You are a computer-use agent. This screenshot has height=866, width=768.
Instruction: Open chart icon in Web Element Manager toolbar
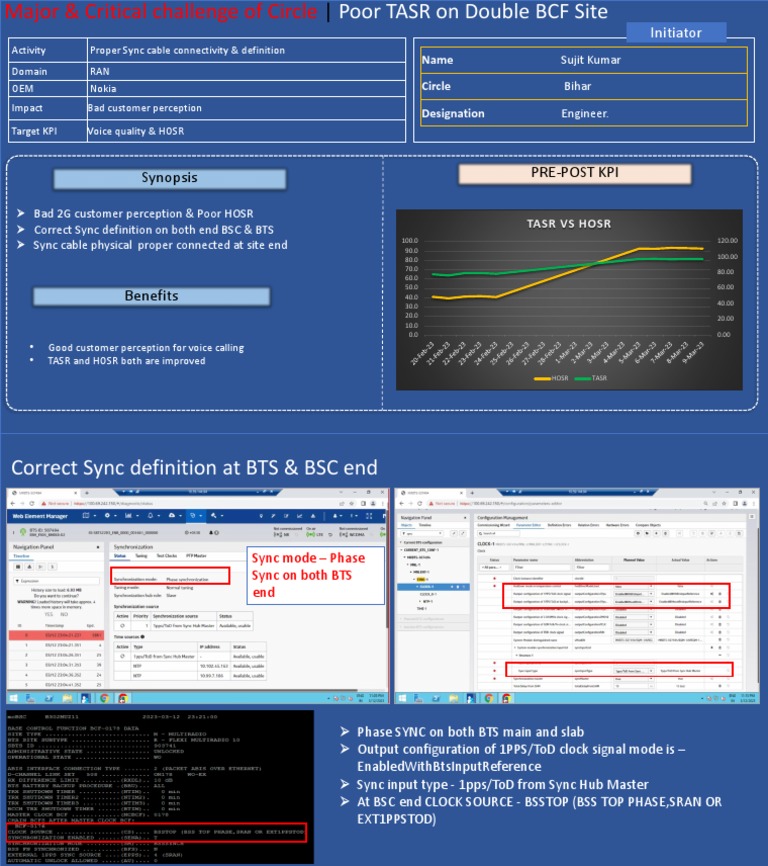[x=128, y=515]
